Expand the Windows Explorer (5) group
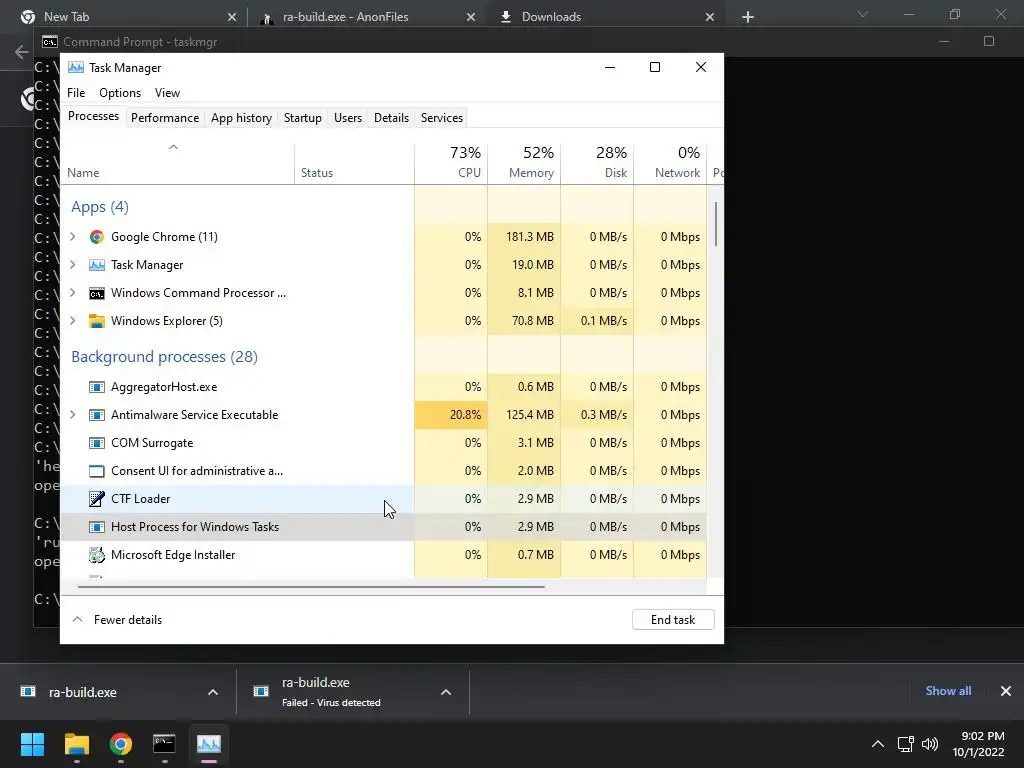Viewport: 1024px width, 768px height. coord(72,321)
